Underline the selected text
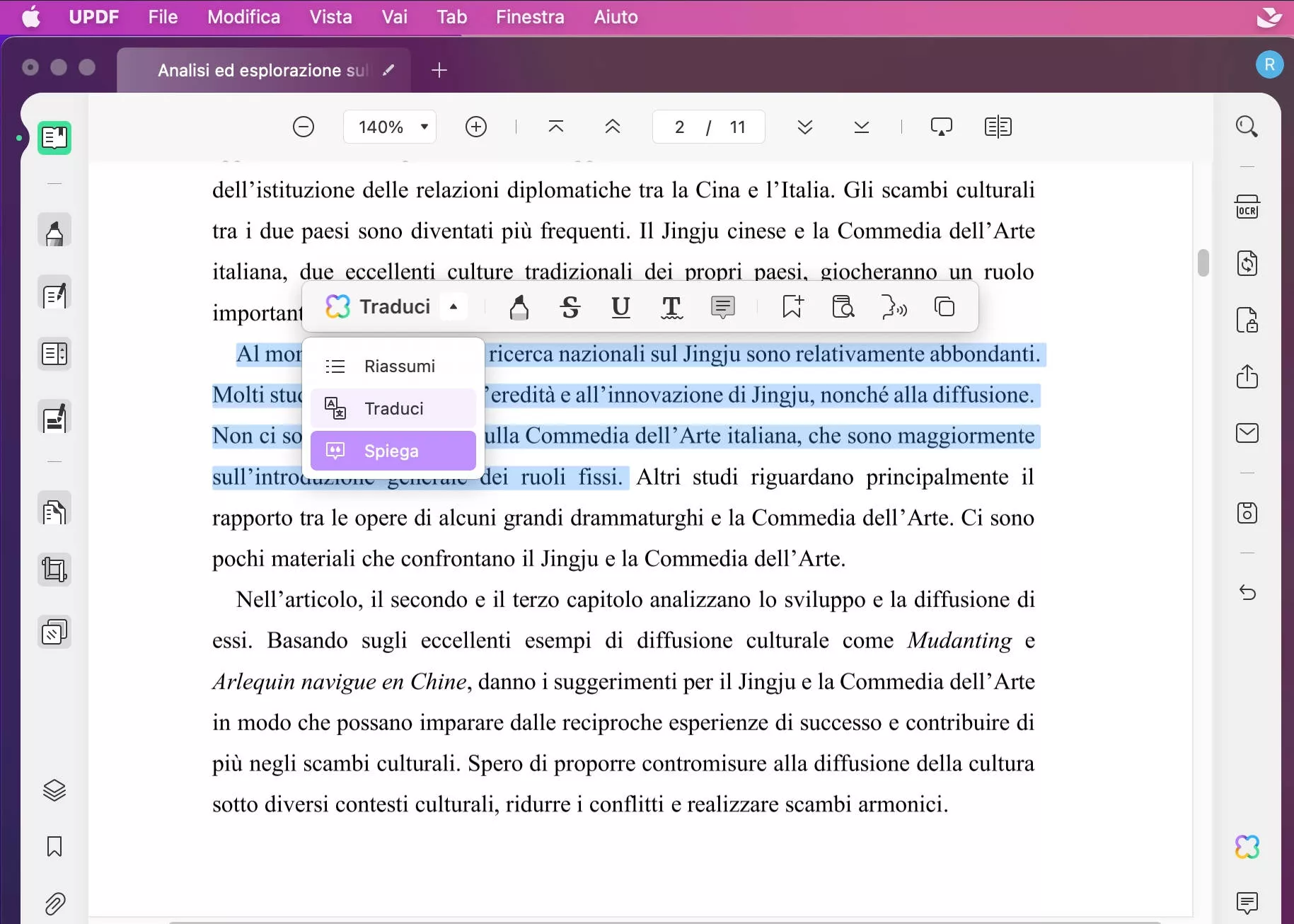The width and height of the screenshot is (1294, 924). tap(620, 307)
